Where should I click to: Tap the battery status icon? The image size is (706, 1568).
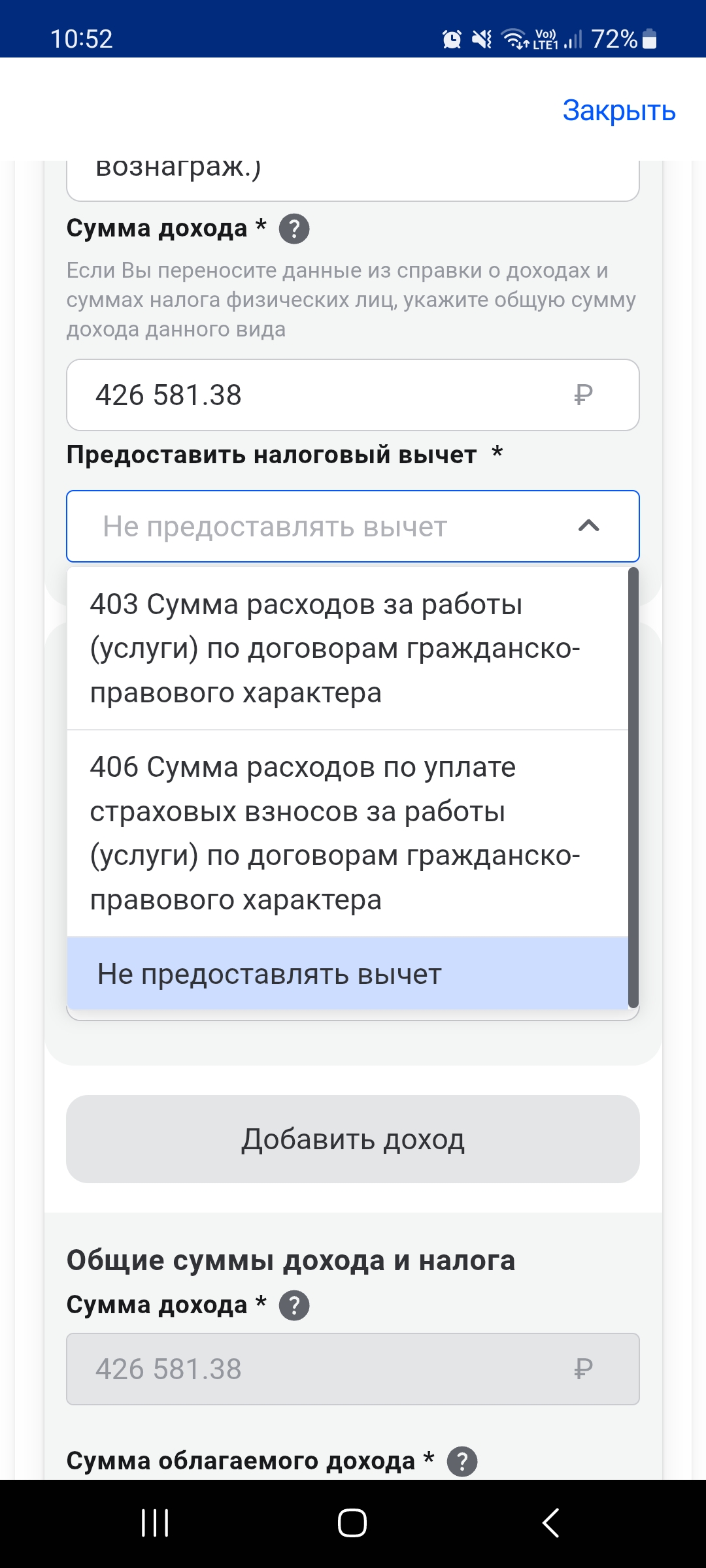click(649, 39)
